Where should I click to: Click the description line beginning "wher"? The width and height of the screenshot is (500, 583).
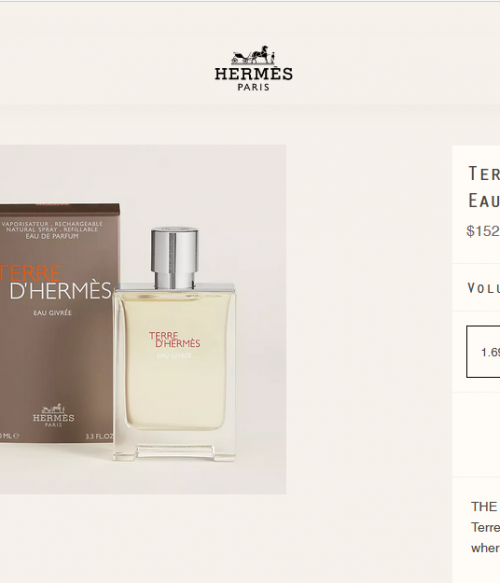tap(486, 548)
